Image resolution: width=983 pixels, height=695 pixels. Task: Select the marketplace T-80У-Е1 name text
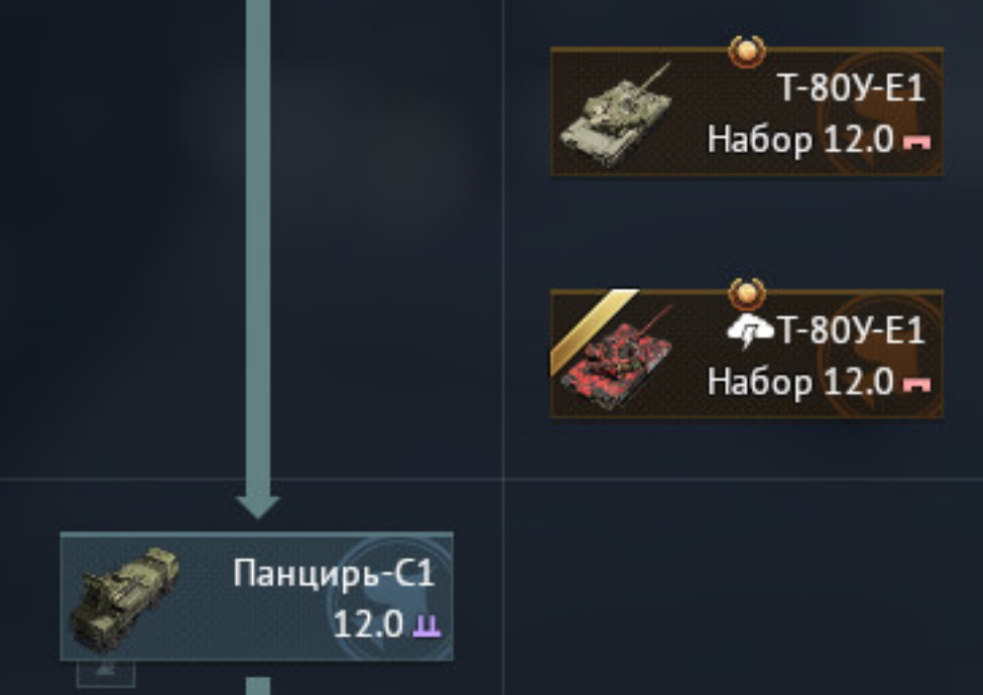click(x=851, y=330)
